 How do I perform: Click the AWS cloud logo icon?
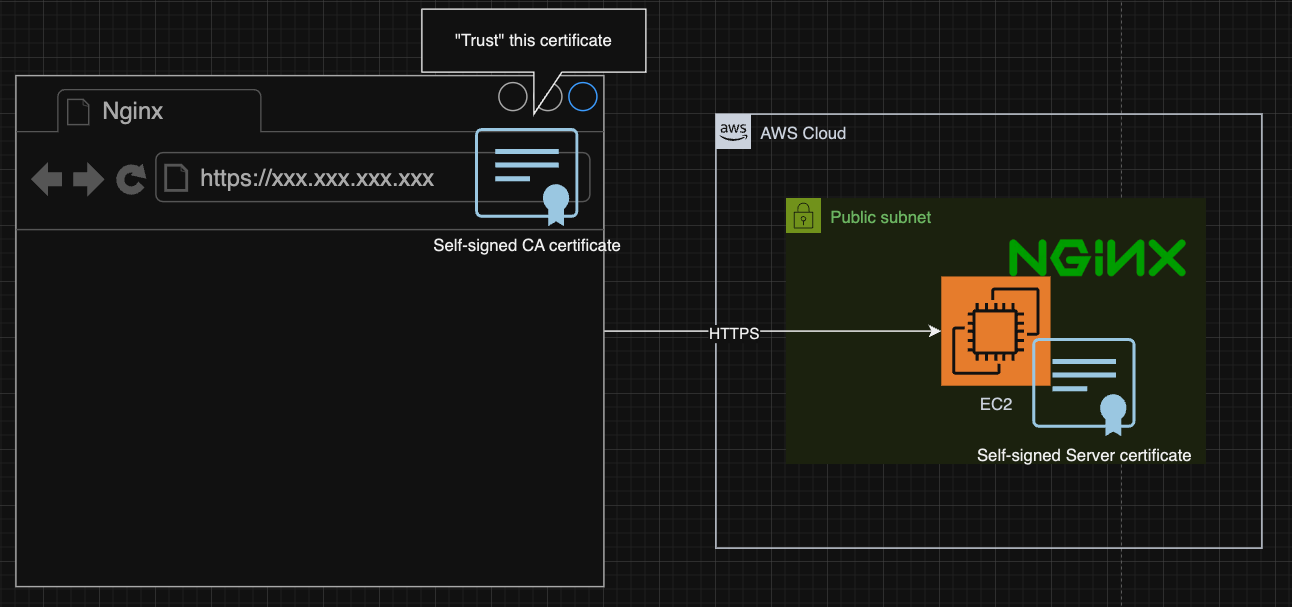tap(733, 132)
